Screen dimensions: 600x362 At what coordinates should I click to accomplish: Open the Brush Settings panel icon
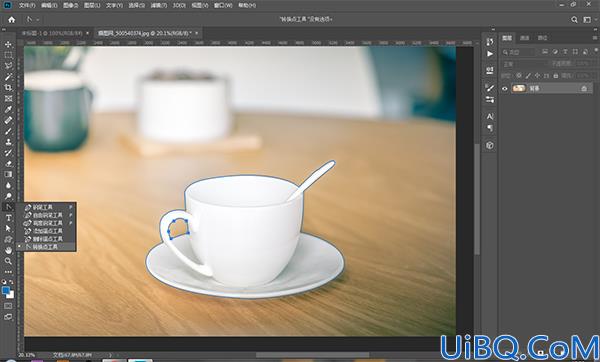(490, 100)
